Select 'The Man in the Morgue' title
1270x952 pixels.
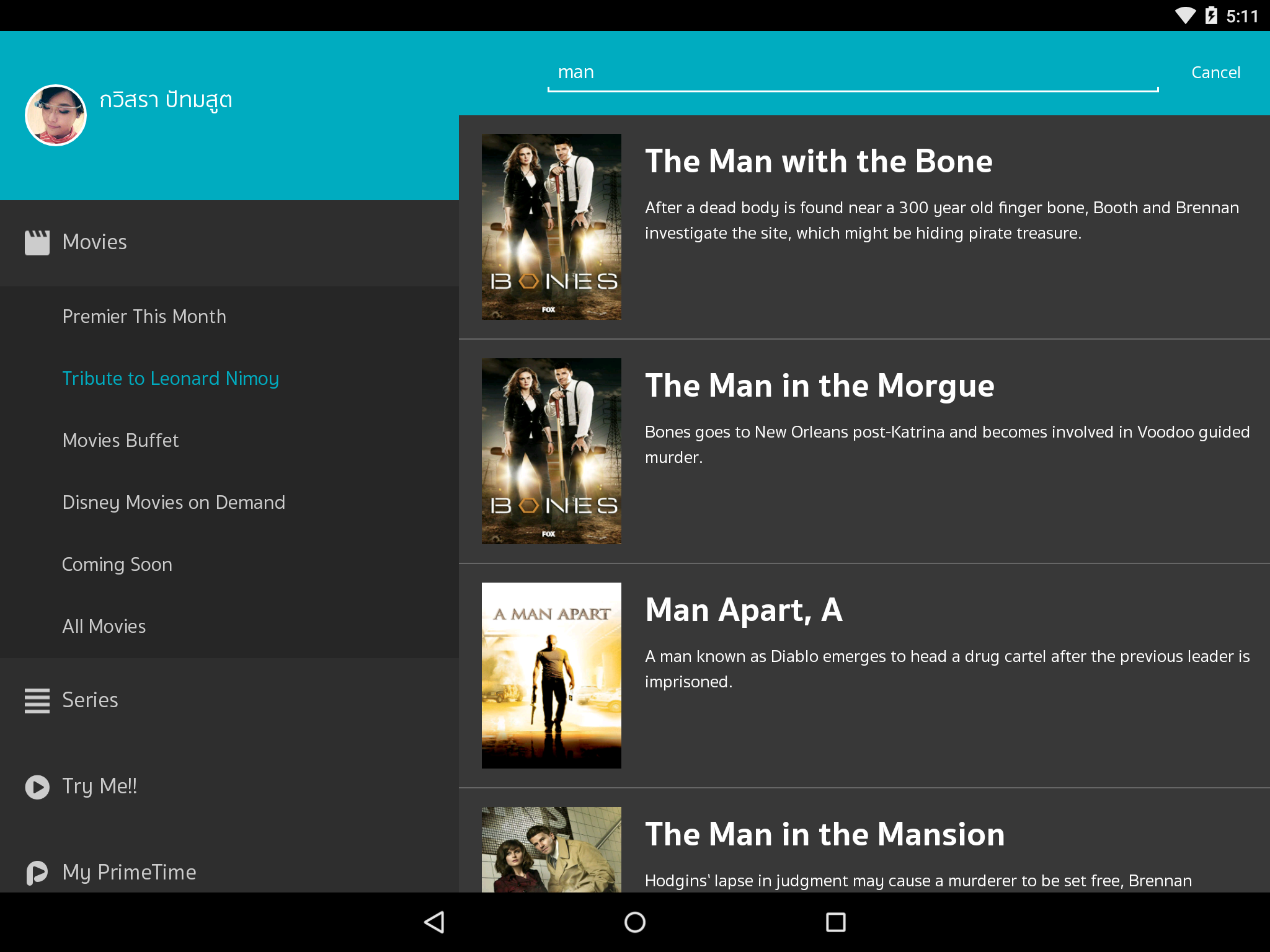[820, 386]
